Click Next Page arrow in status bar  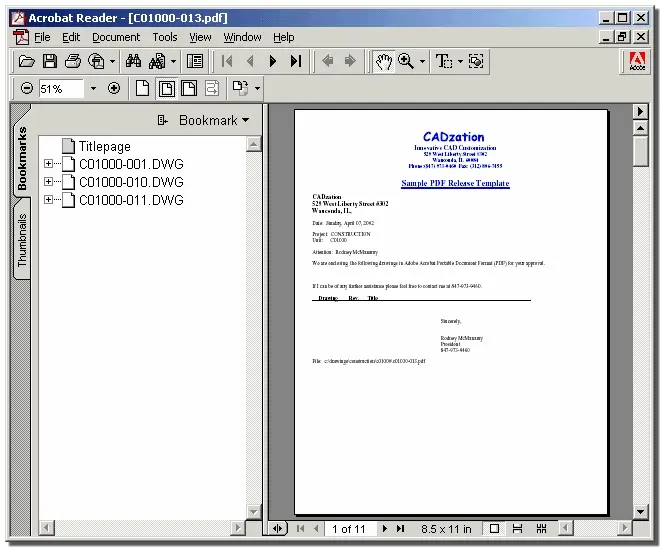tap(384, 528)
